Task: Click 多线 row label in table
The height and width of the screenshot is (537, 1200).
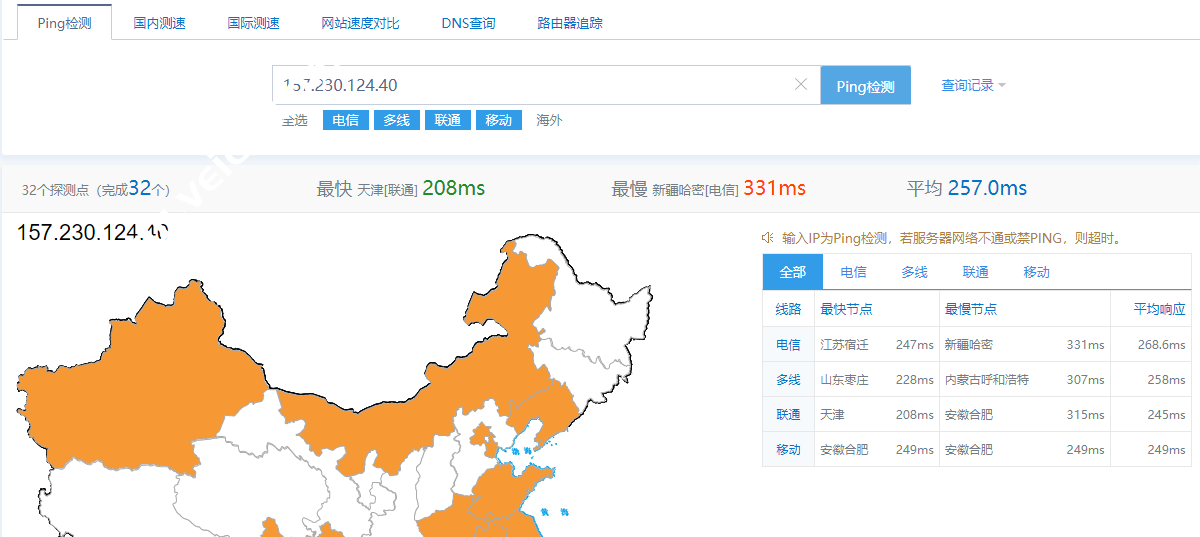Action: pyautogui.click(x=788, y=379)
